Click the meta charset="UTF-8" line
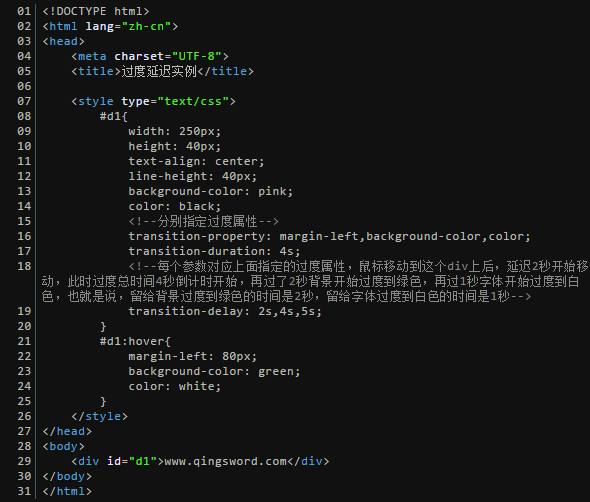 pos(150,56)
